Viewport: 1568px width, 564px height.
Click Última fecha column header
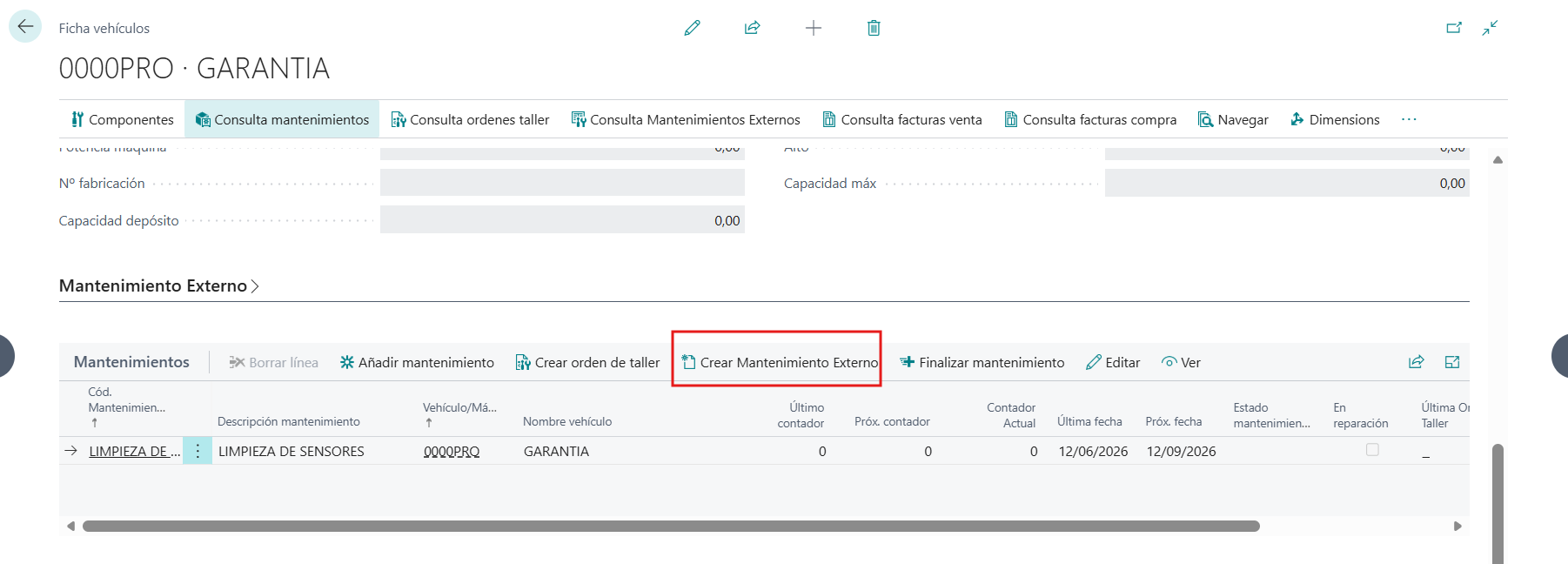(x=1089, y=421)
